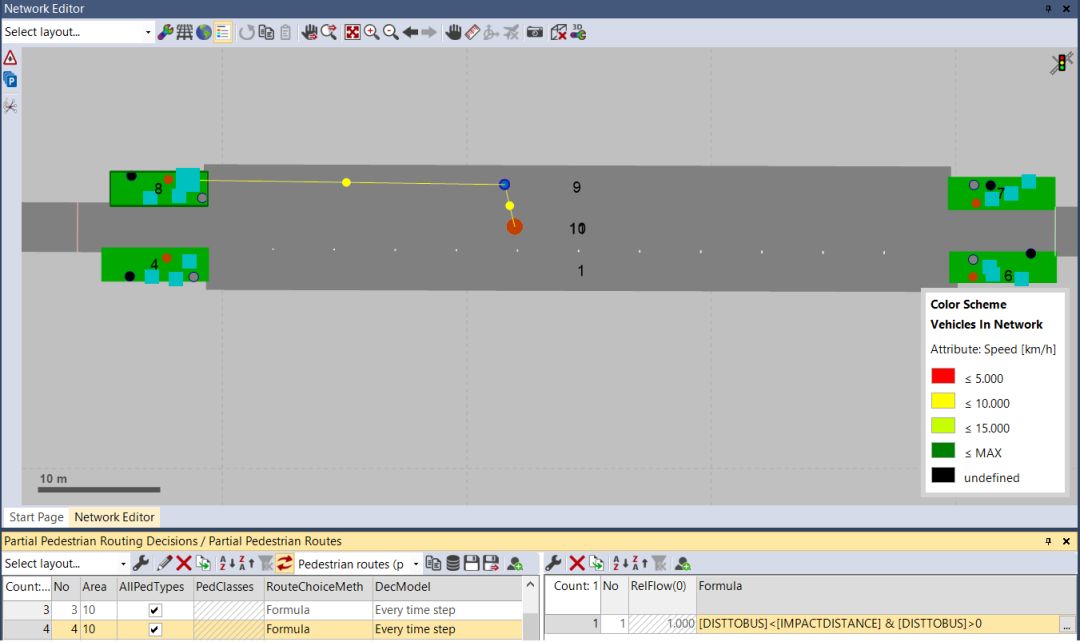Click sort ascending icon in routes list

(620, 564)
